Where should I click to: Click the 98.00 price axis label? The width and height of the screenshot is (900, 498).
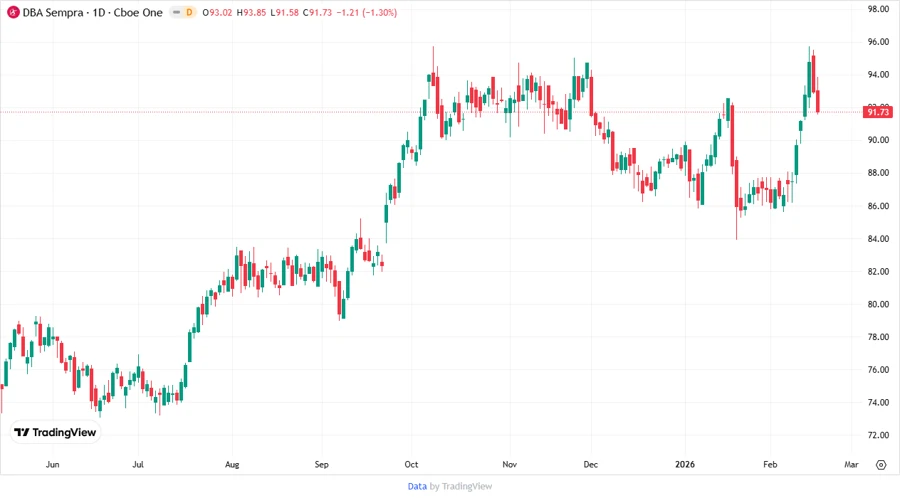pos(878,9)
